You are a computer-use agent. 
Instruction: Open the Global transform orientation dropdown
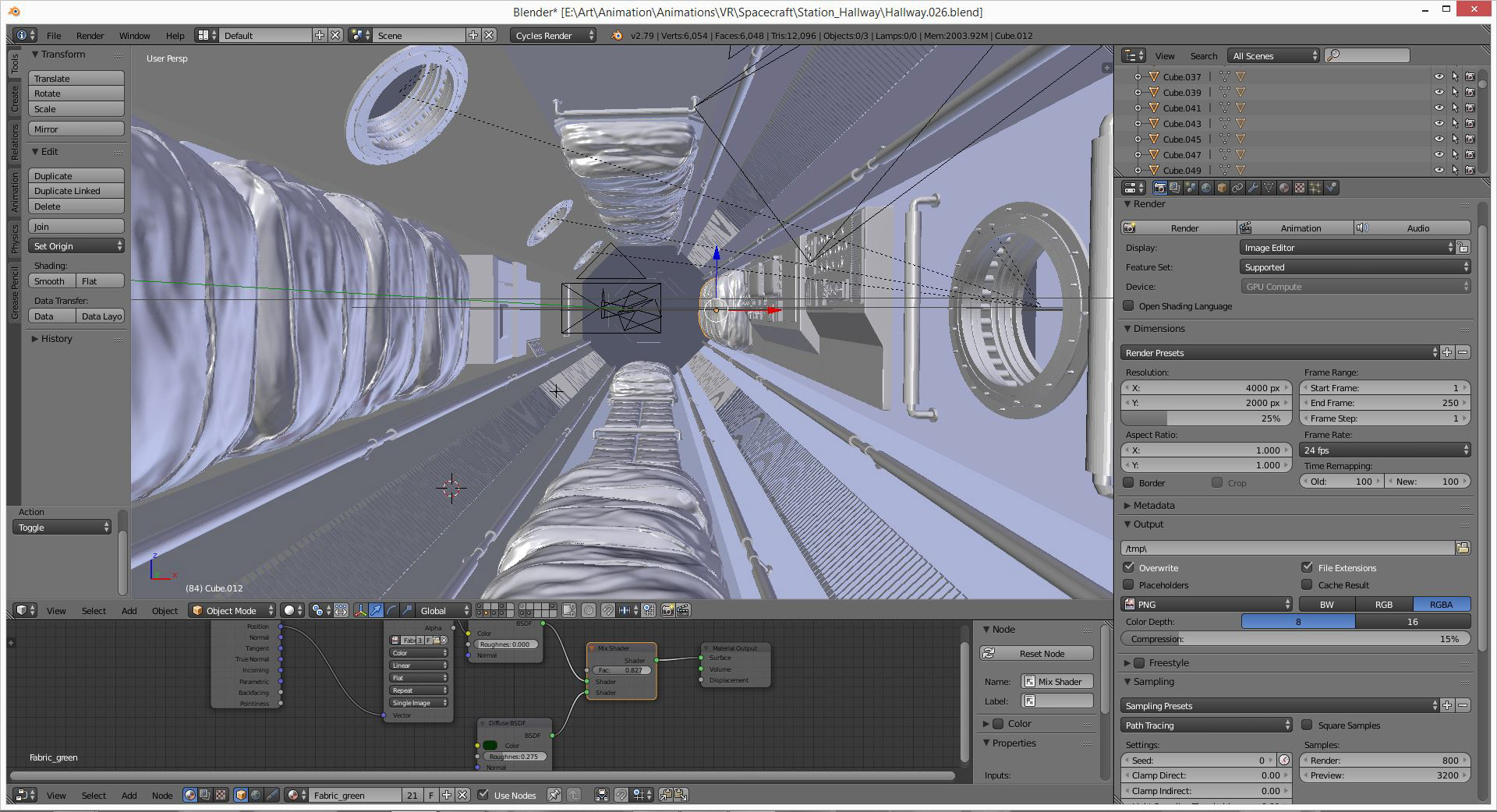pos(443,610)
